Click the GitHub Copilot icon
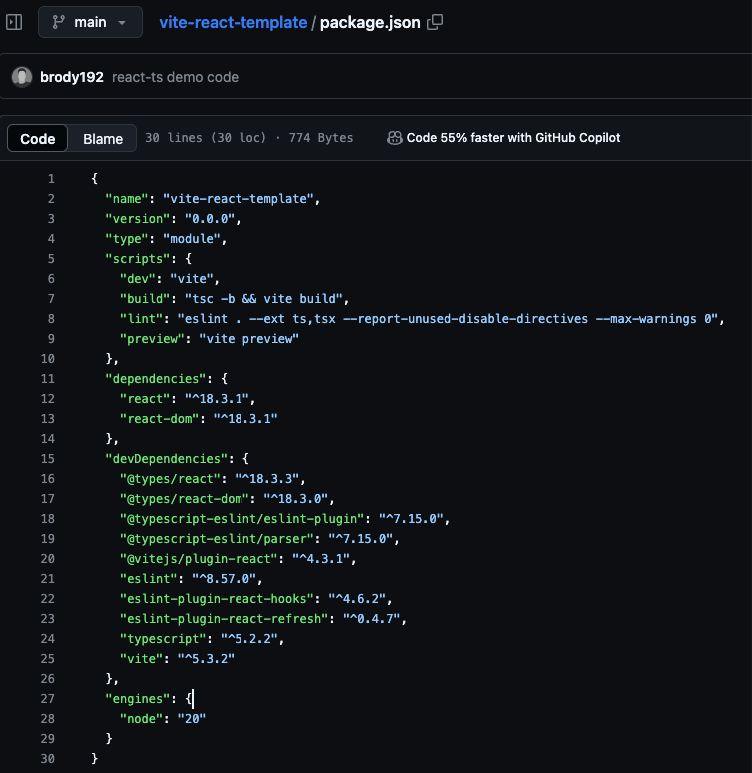The height and width of the screenshot is (773, 752). coord(394,138)
